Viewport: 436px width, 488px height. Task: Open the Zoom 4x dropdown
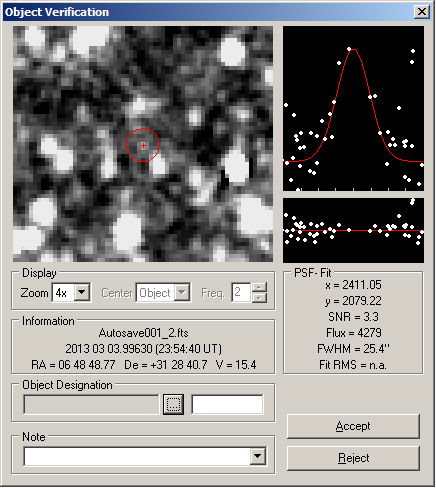[x=82, y=293]
